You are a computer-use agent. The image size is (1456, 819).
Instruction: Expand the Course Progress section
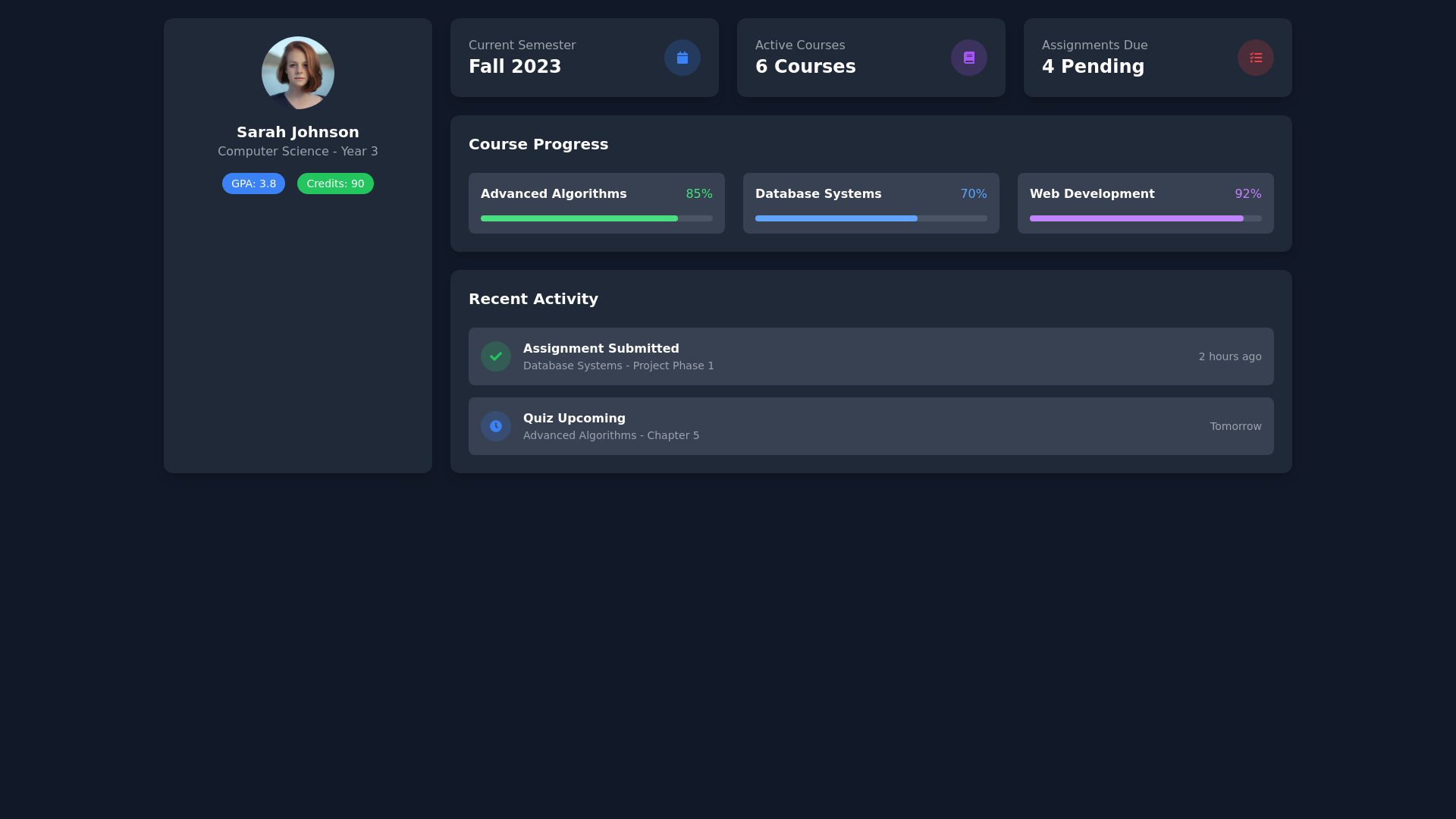pos(538,143)
